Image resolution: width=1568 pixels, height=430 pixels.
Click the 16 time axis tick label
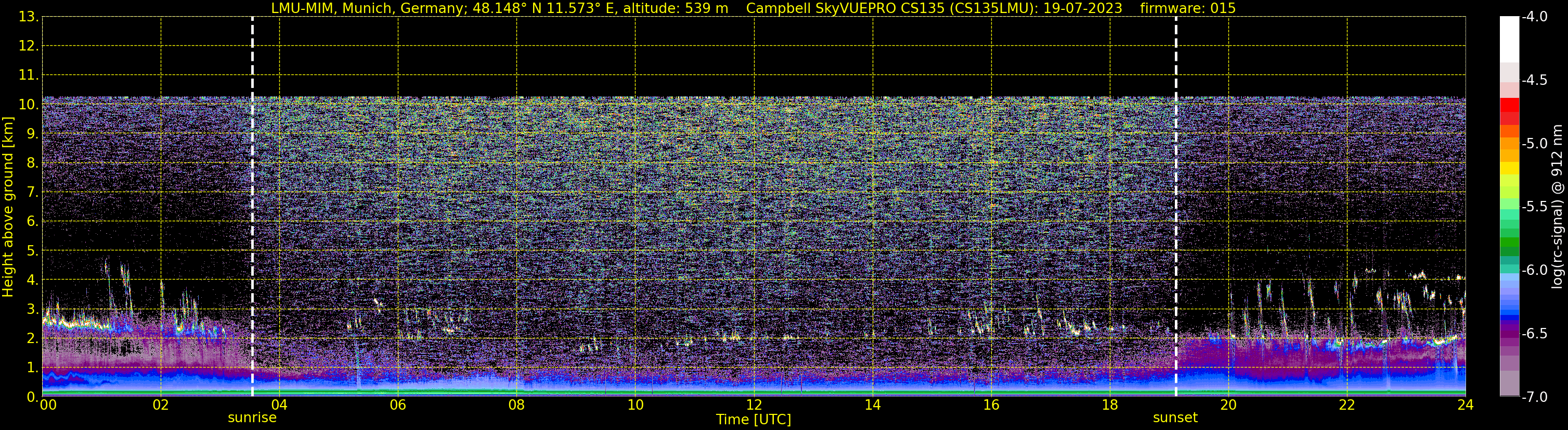[x=992, y=405]
